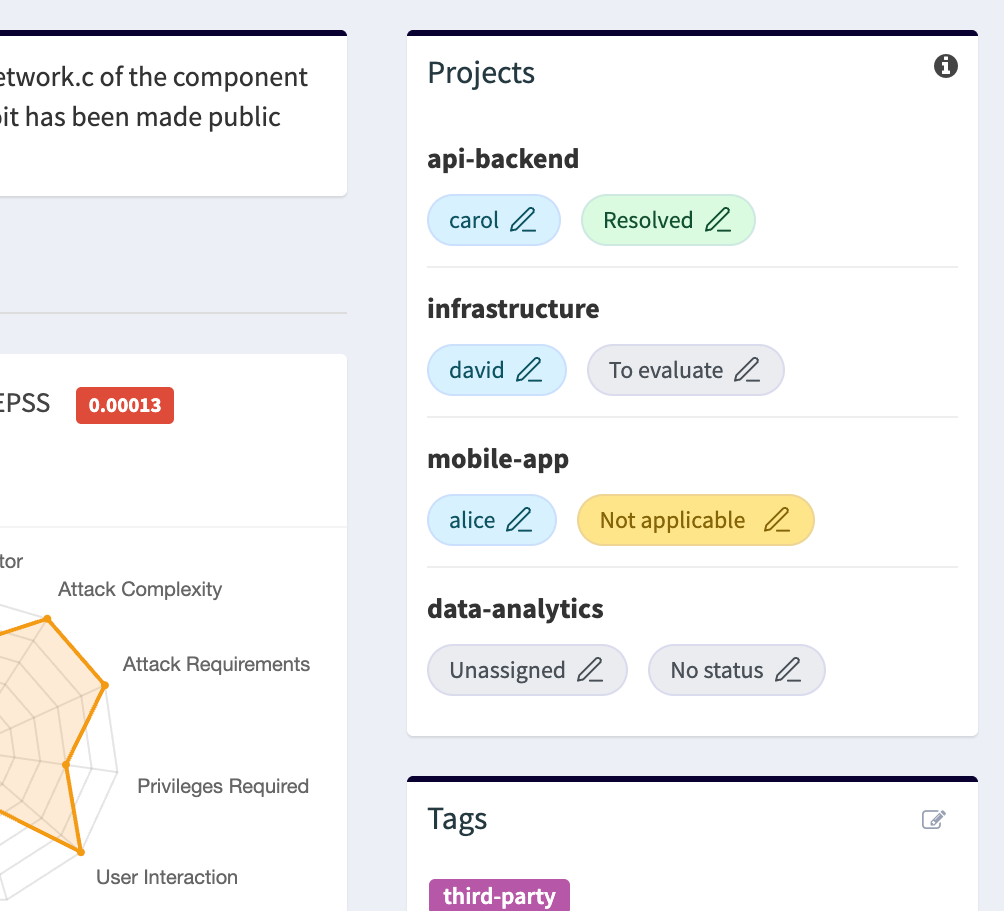Viewport: 1004px width, 911px height.
Task: Open the mobile-app status chooser
Action: tap(695, 519)
